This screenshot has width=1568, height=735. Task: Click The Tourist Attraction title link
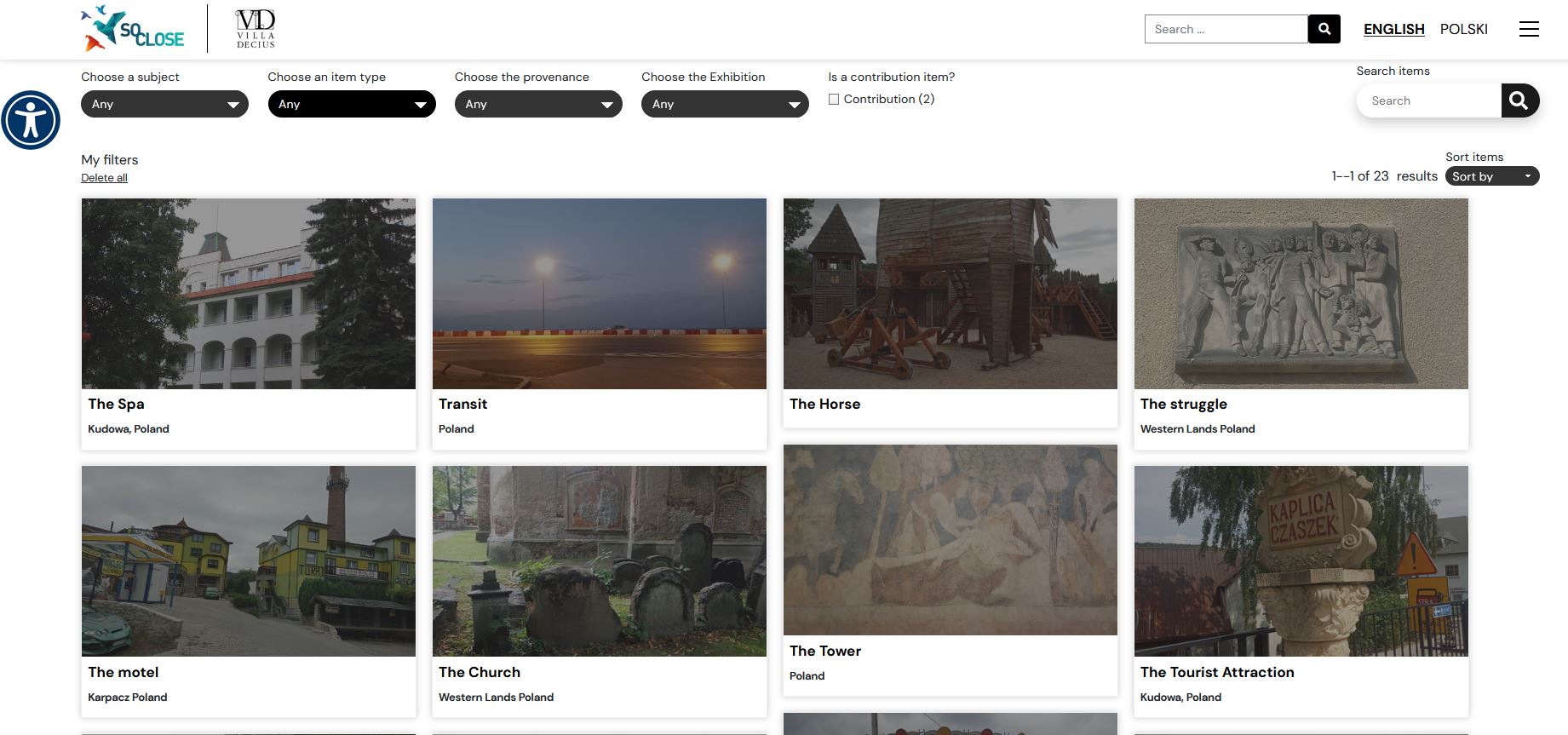1217,672
